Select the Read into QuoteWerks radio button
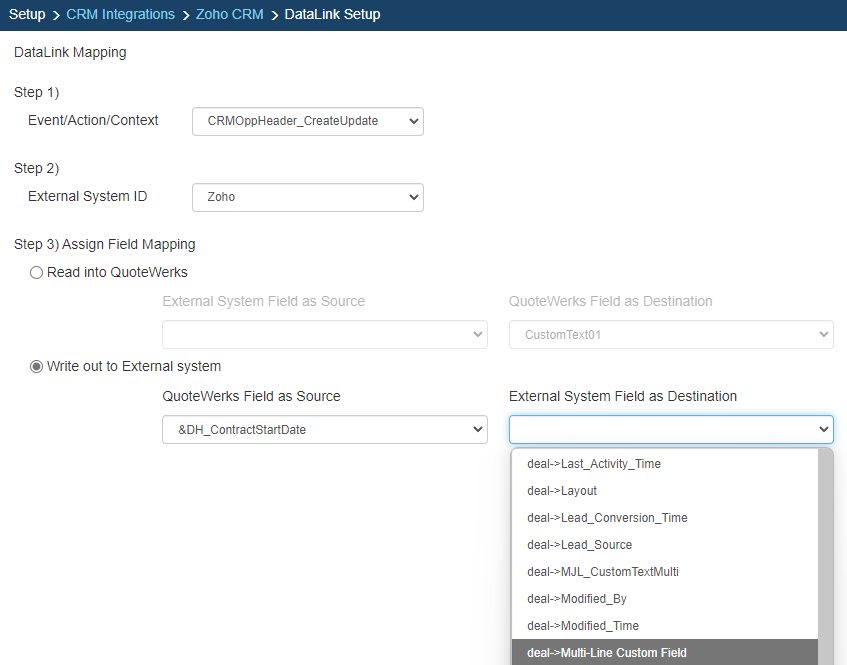 click(37, 272)
